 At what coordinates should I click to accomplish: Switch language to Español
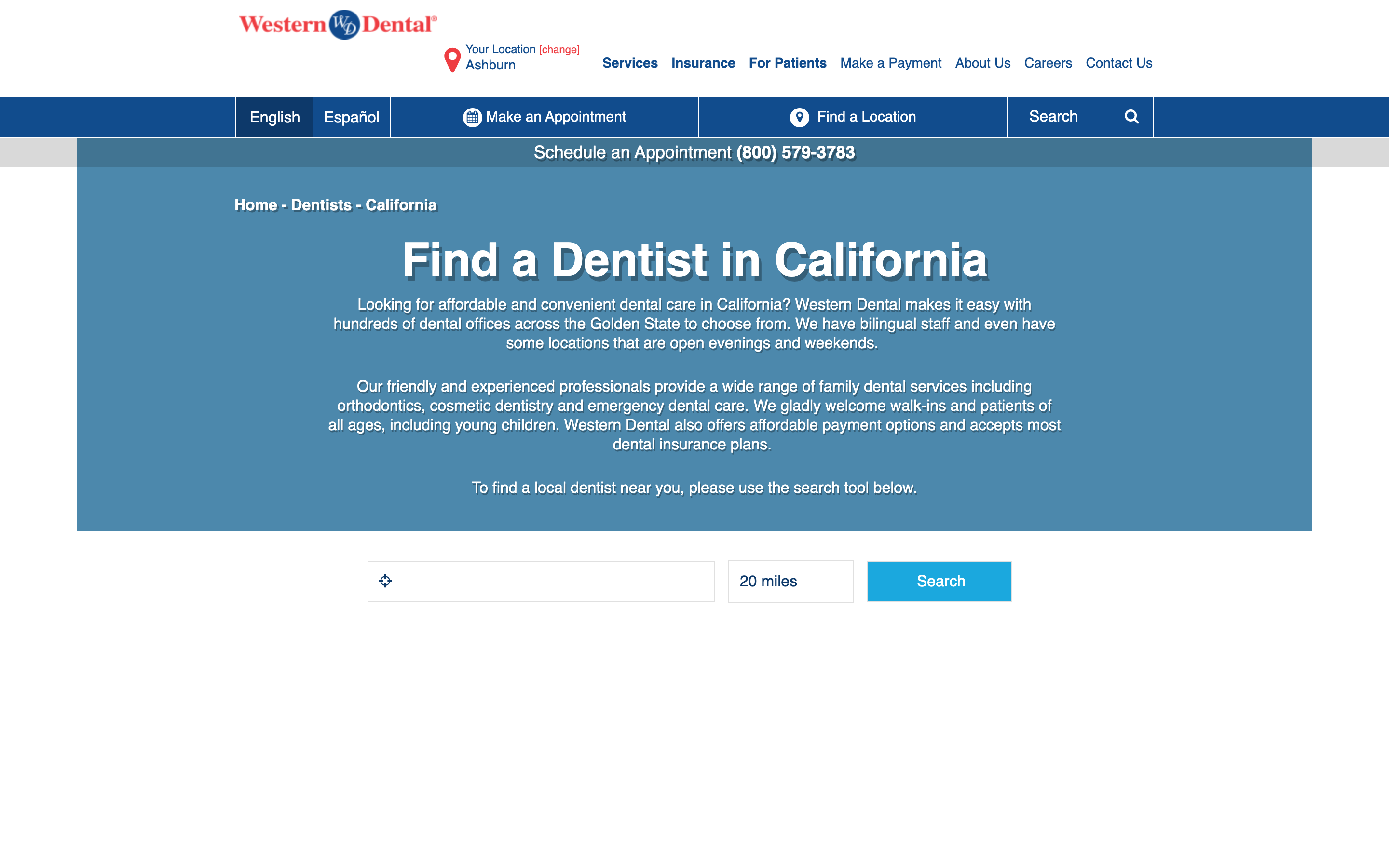point(351,117)
